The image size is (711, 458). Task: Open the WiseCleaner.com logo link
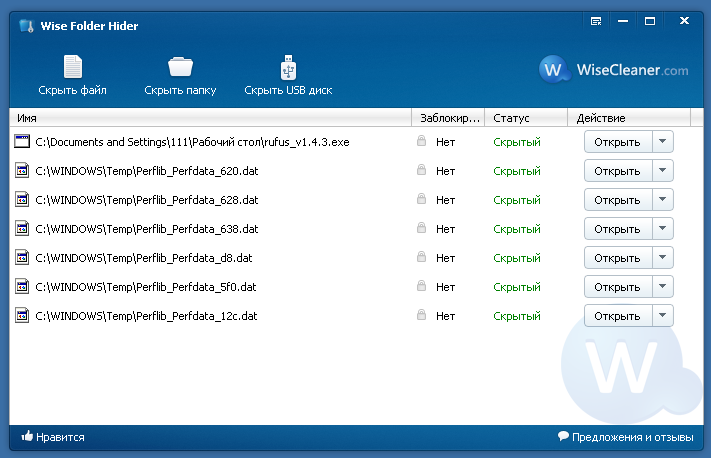click(x=614, y=70)
